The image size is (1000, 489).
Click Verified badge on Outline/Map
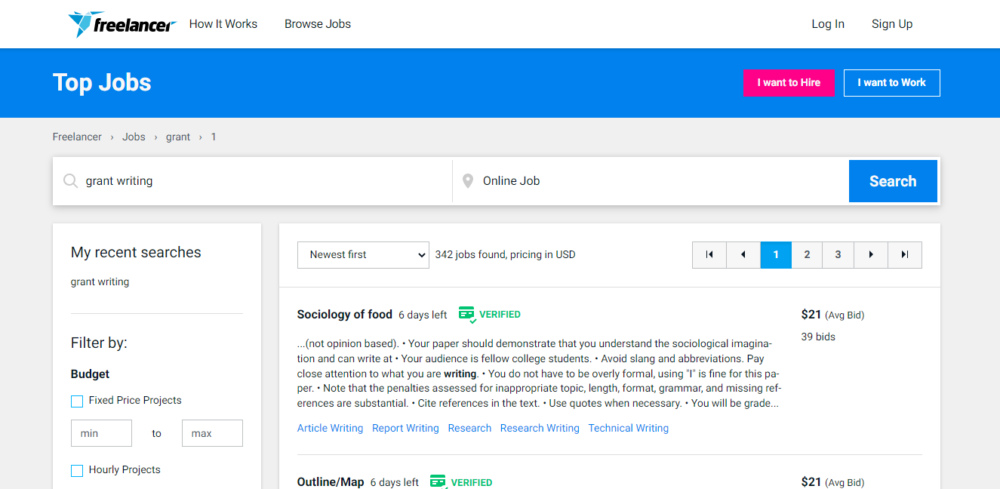[x=461, y=482]
